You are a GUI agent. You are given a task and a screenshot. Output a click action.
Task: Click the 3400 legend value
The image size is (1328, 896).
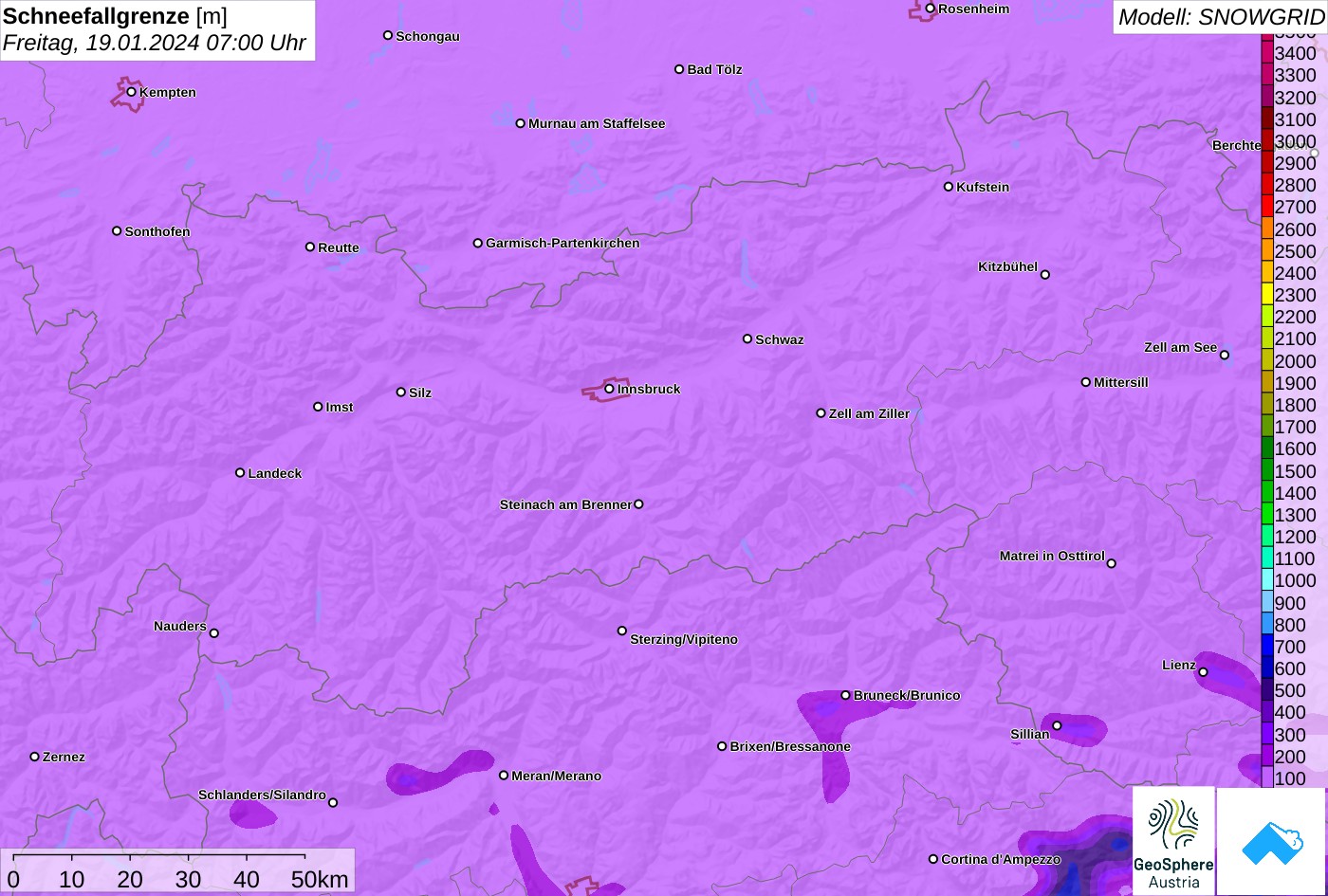point(1296,53)
